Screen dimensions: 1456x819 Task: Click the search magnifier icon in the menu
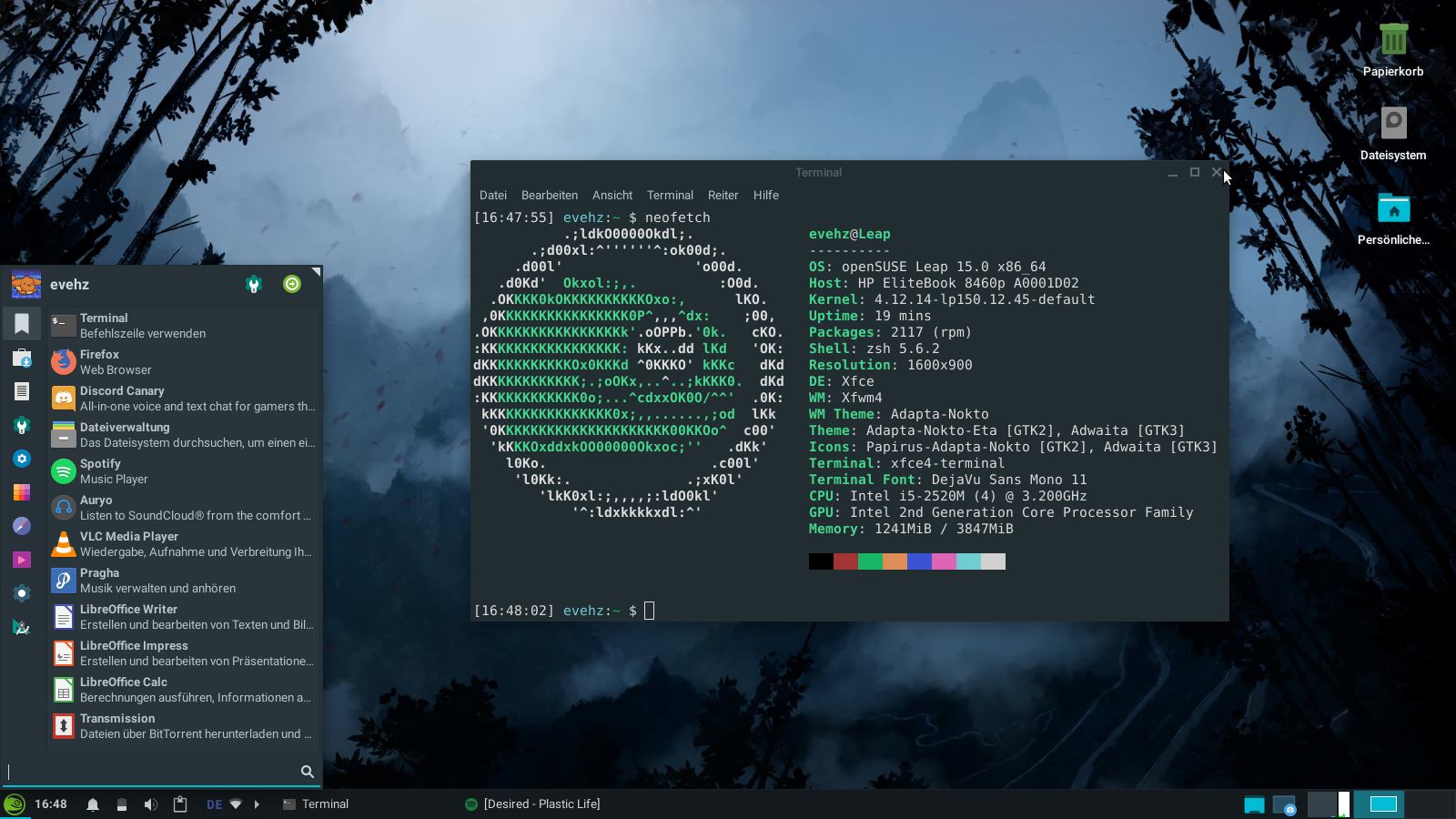pyautogui.click(x=308, y=772)
